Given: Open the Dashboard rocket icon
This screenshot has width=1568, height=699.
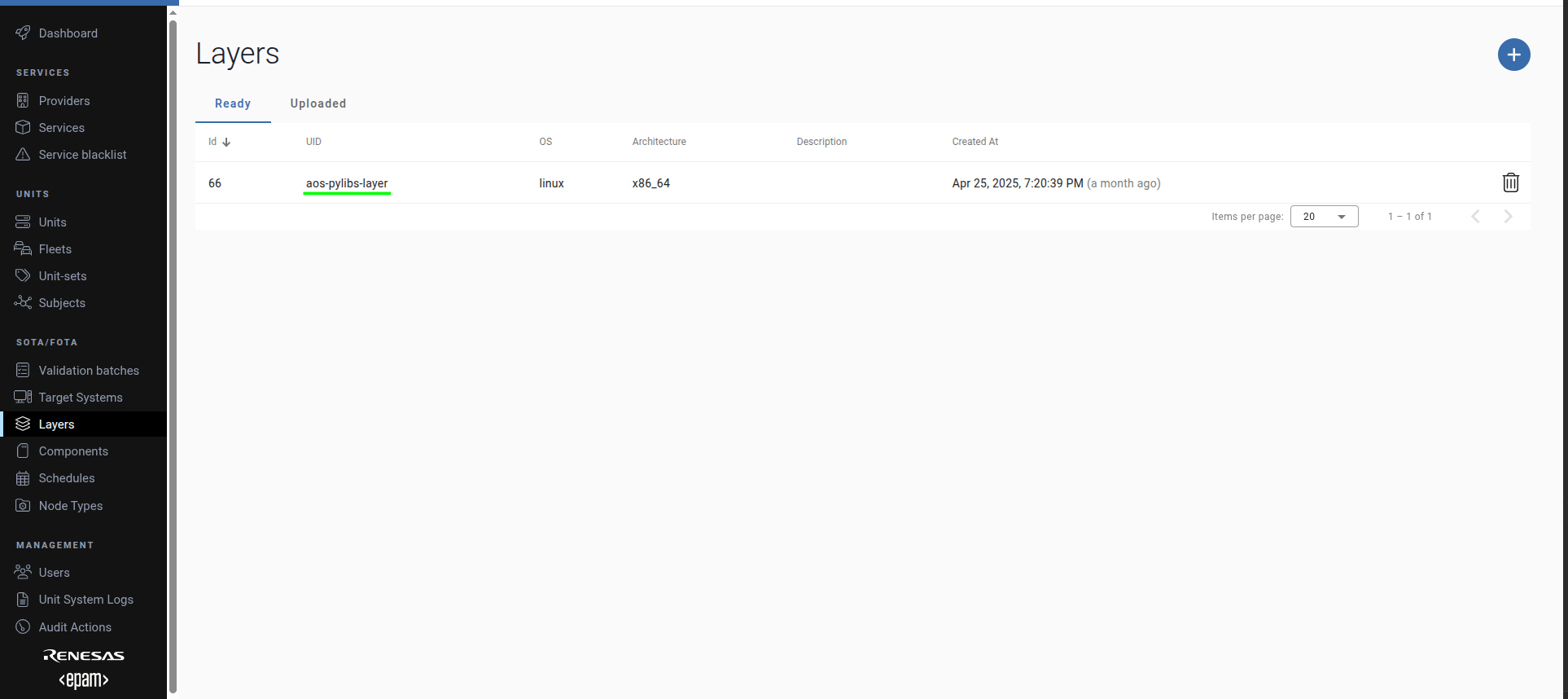Looking at the screenshot, I should [23, 33].
